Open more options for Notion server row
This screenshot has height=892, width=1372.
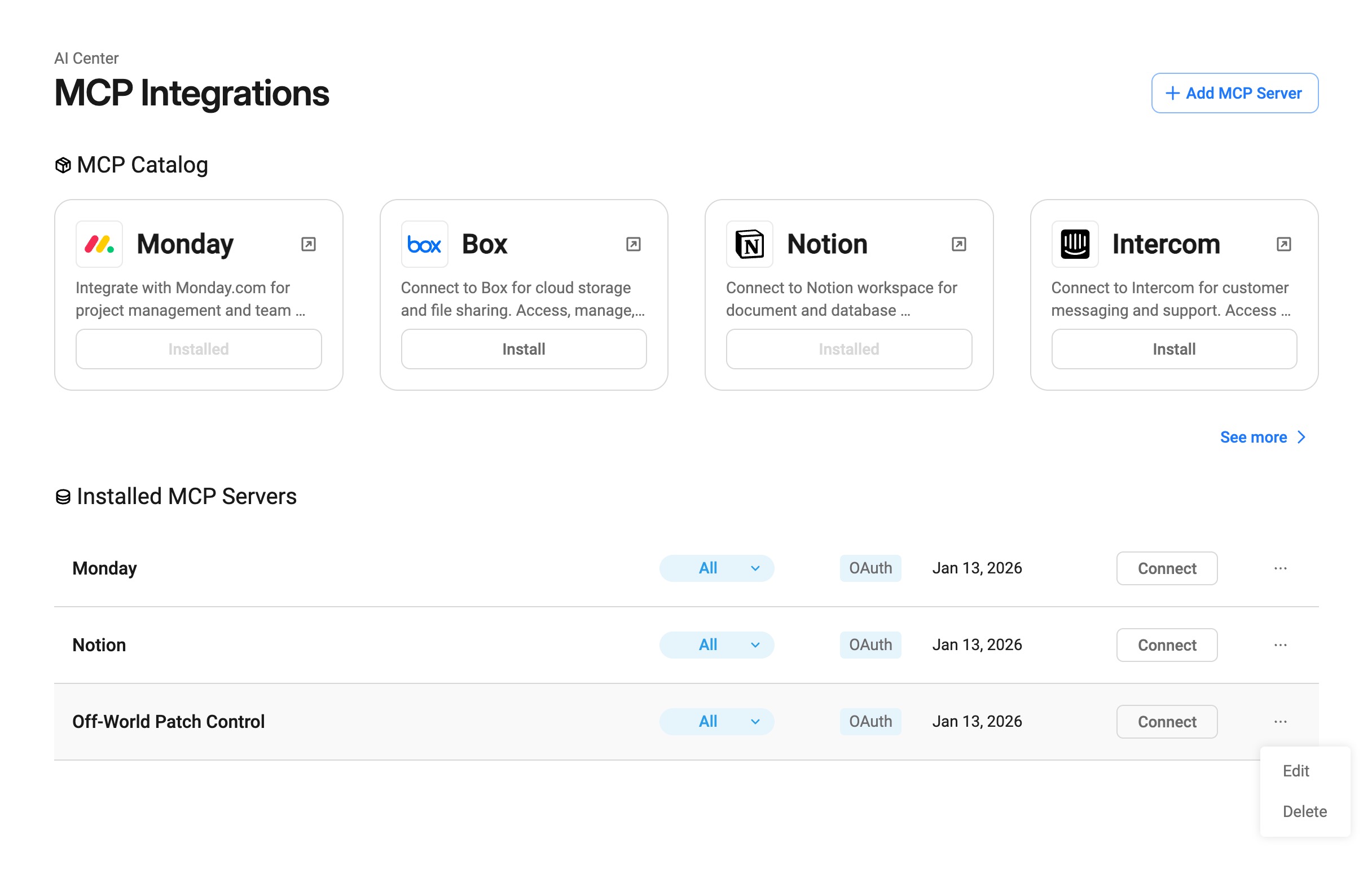click(x=1281, y=645)
